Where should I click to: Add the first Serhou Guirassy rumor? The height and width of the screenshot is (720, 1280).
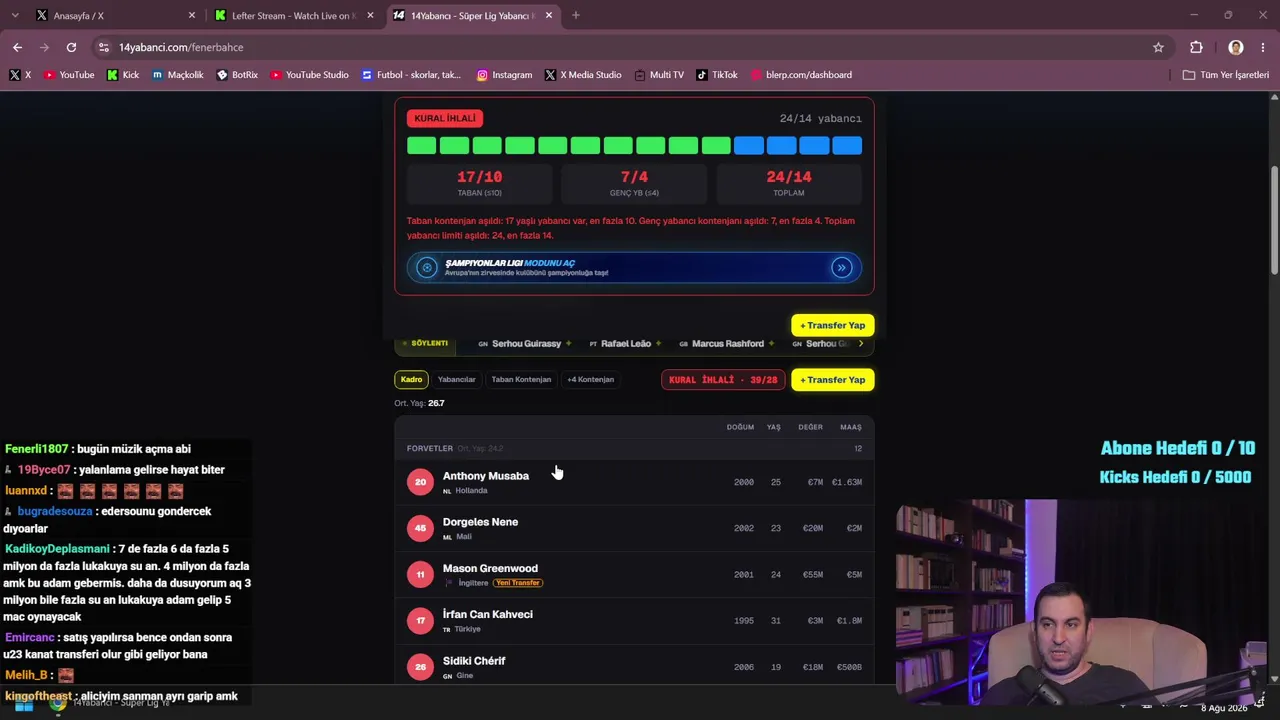(568, 344)
